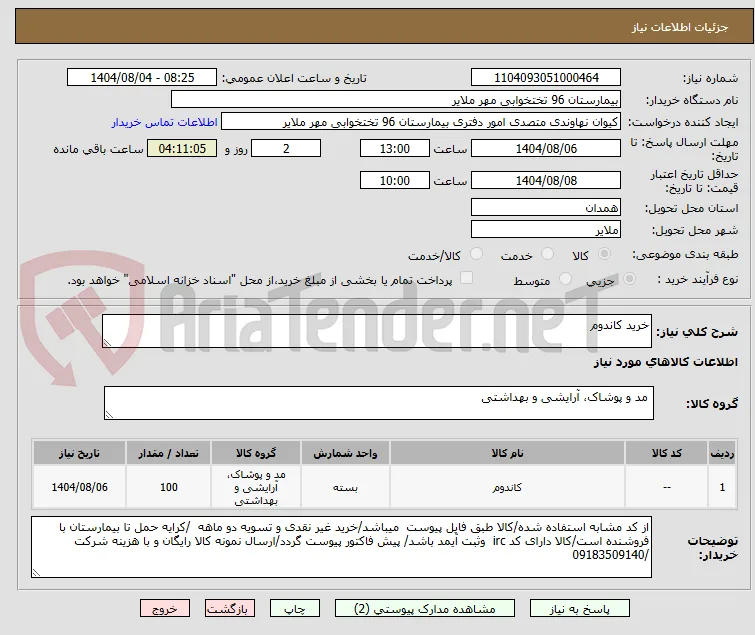
Task: Click the deadline time 13:00 field
Action: [395, 148]
